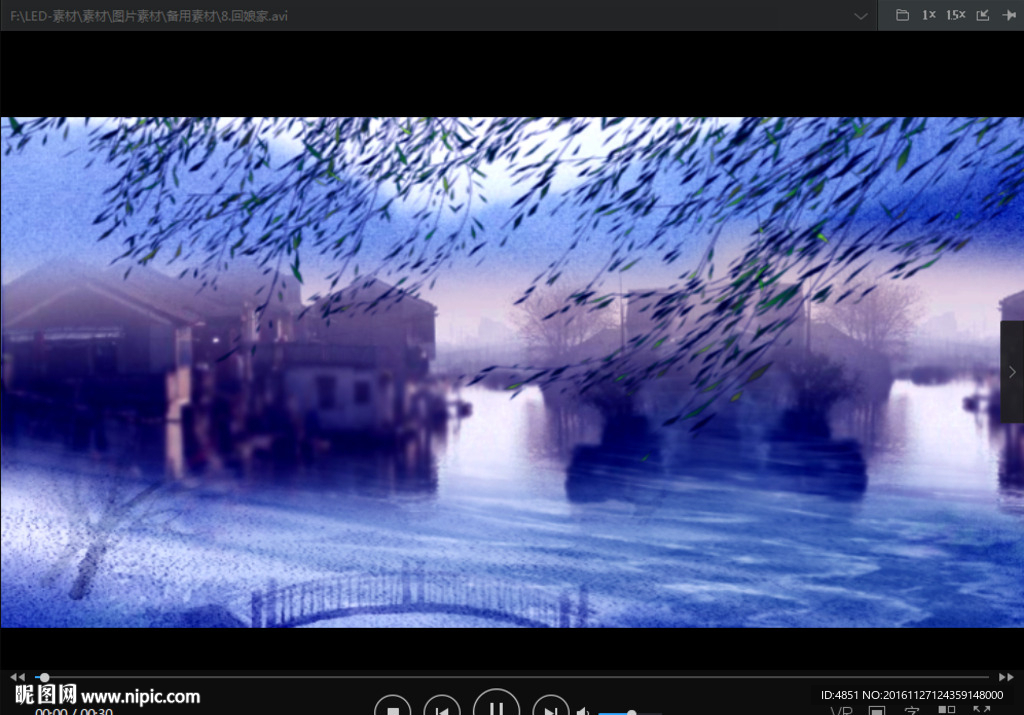Click the middle of the seek bar
1024x715 pixels.
(513, 677)
